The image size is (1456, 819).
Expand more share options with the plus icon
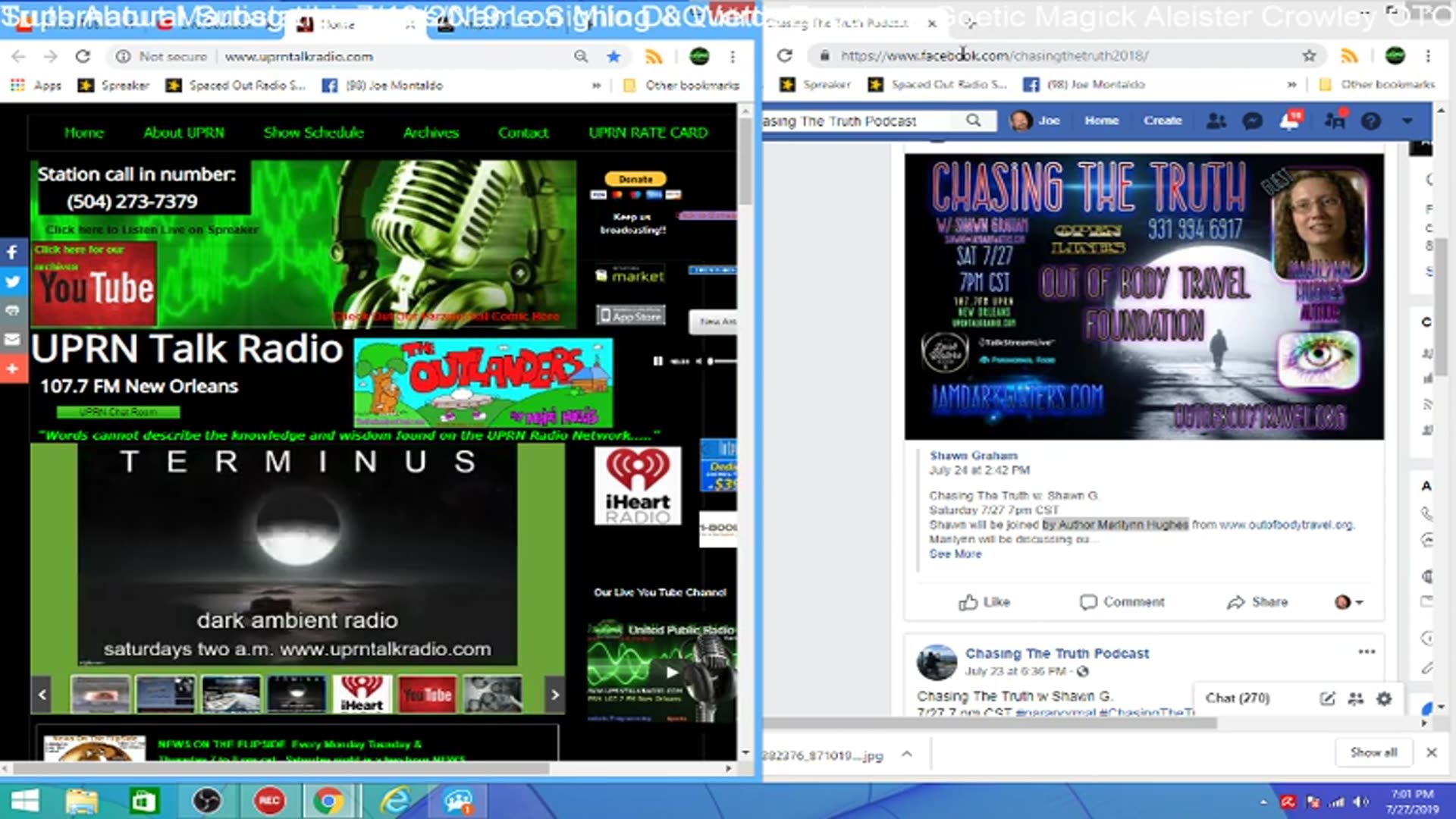click(x=12, y=369)
